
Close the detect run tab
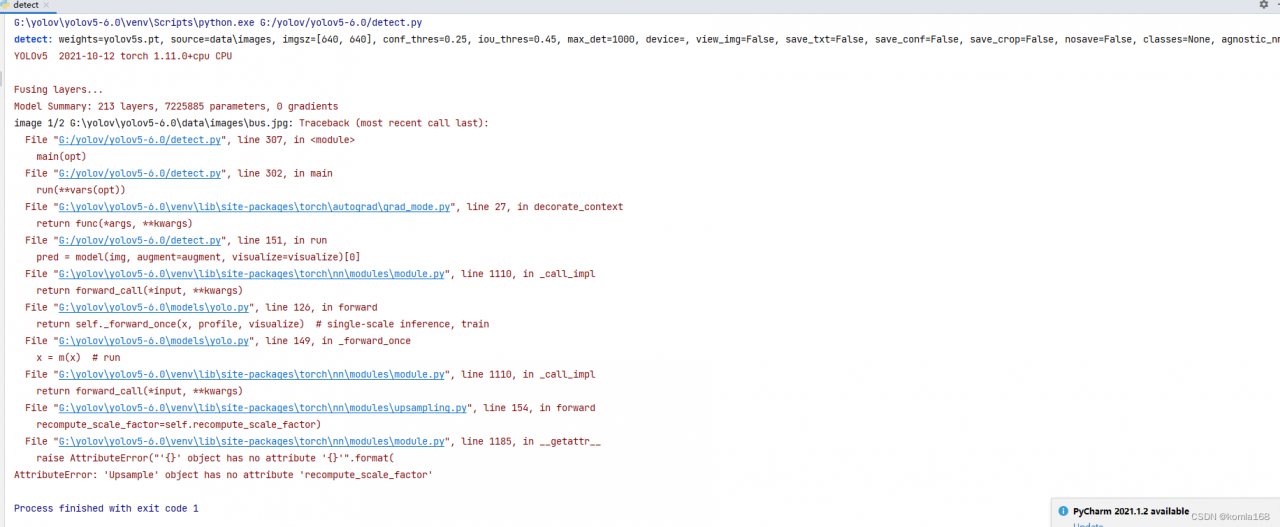tap(47, 5)
